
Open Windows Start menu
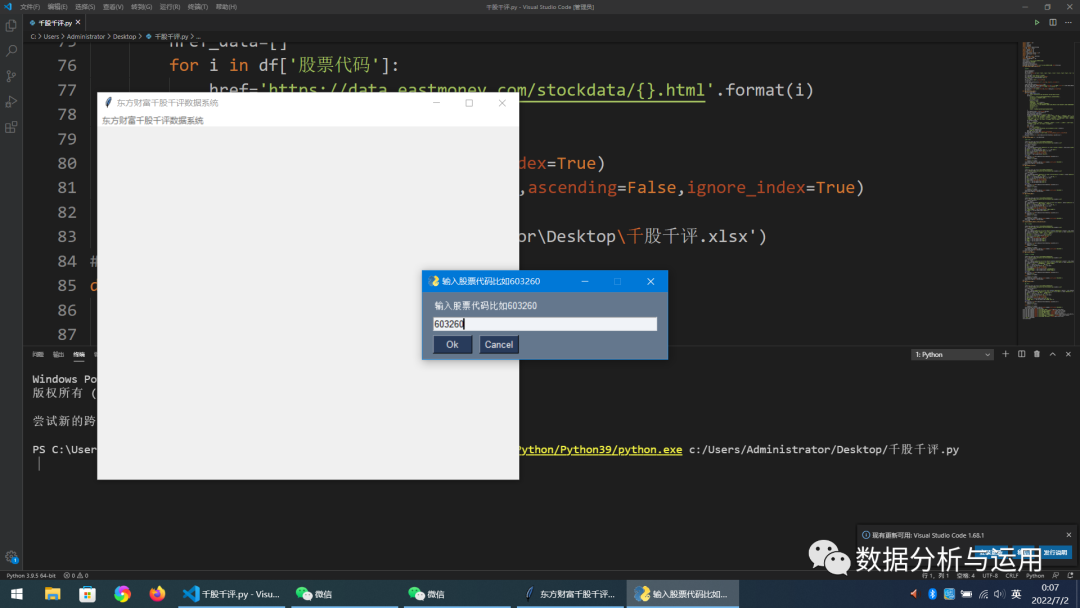click(x=17, y=594)
